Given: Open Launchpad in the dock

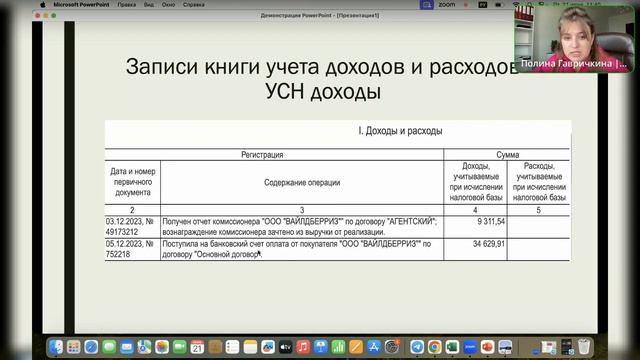Looking at the screenshot, I should [x=73, y=347].
